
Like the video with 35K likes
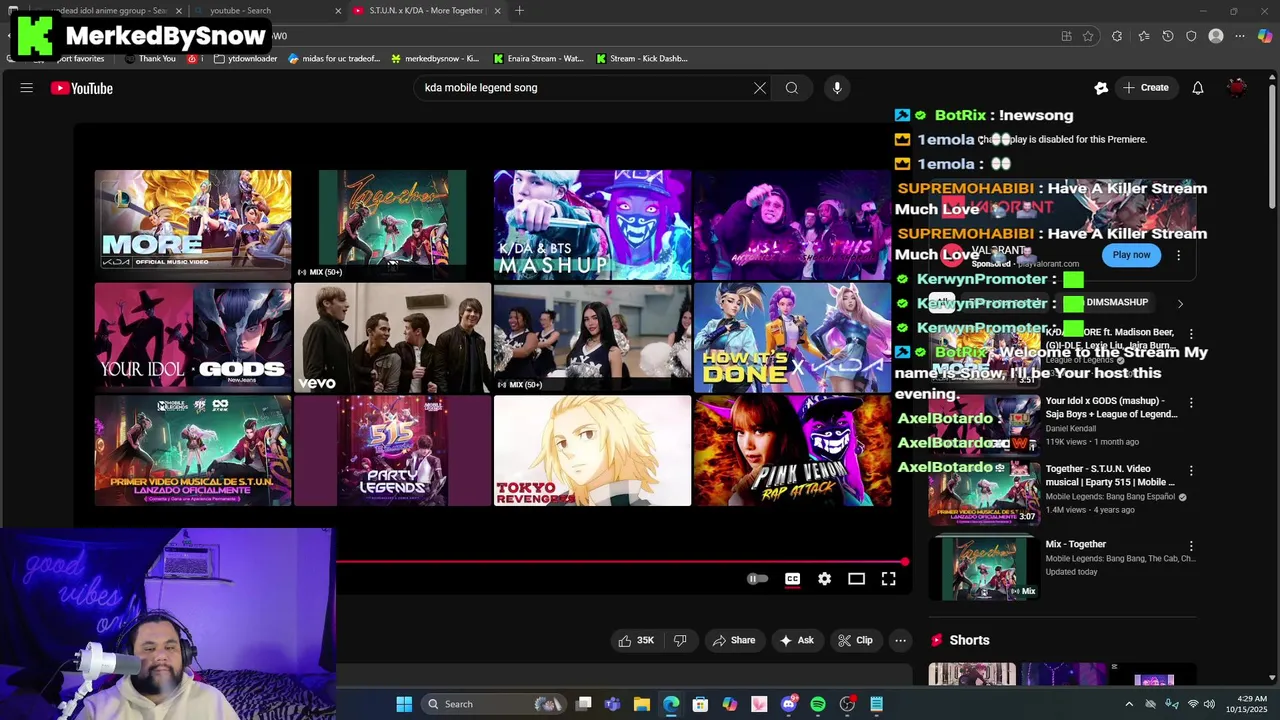(636, 640)
